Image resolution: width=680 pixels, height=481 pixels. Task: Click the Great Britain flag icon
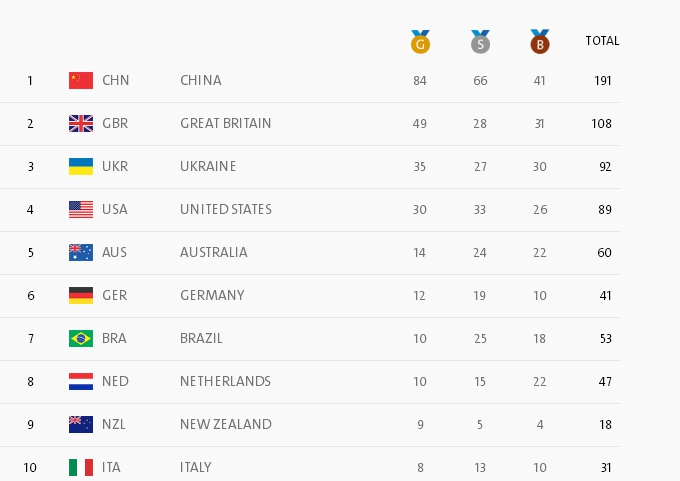click(x=81, y=123)
